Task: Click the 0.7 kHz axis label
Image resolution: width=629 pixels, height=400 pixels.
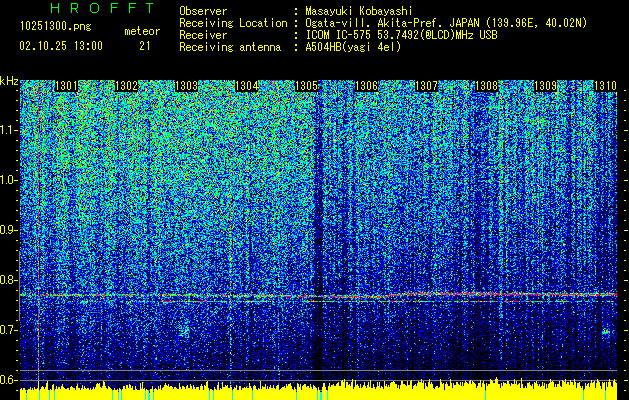Action: (x=9, y=330)
